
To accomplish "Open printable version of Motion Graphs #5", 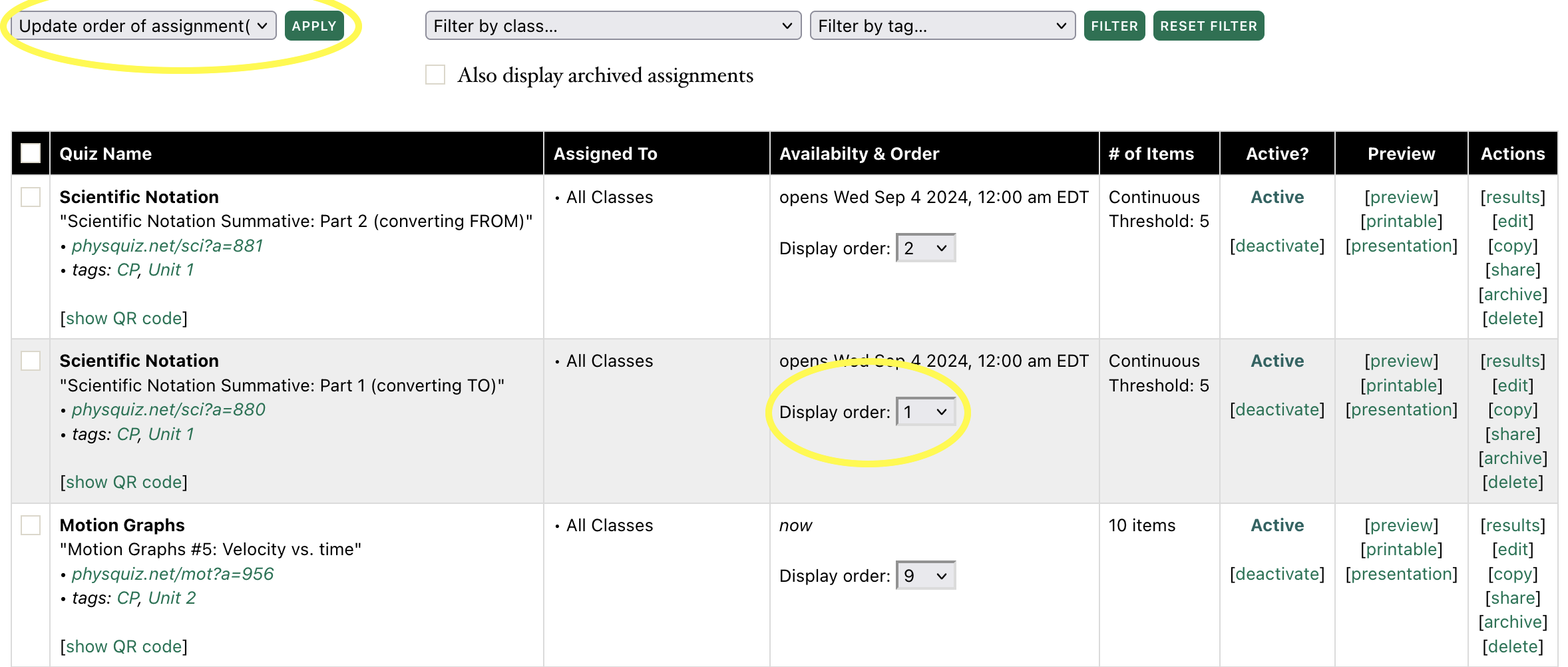I will pyautogui.click(x=1401, y=549).
